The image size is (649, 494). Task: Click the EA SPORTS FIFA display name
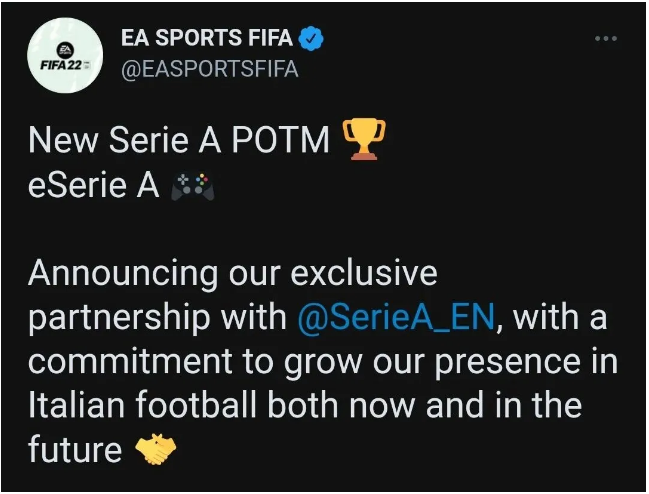pos(207,38)
